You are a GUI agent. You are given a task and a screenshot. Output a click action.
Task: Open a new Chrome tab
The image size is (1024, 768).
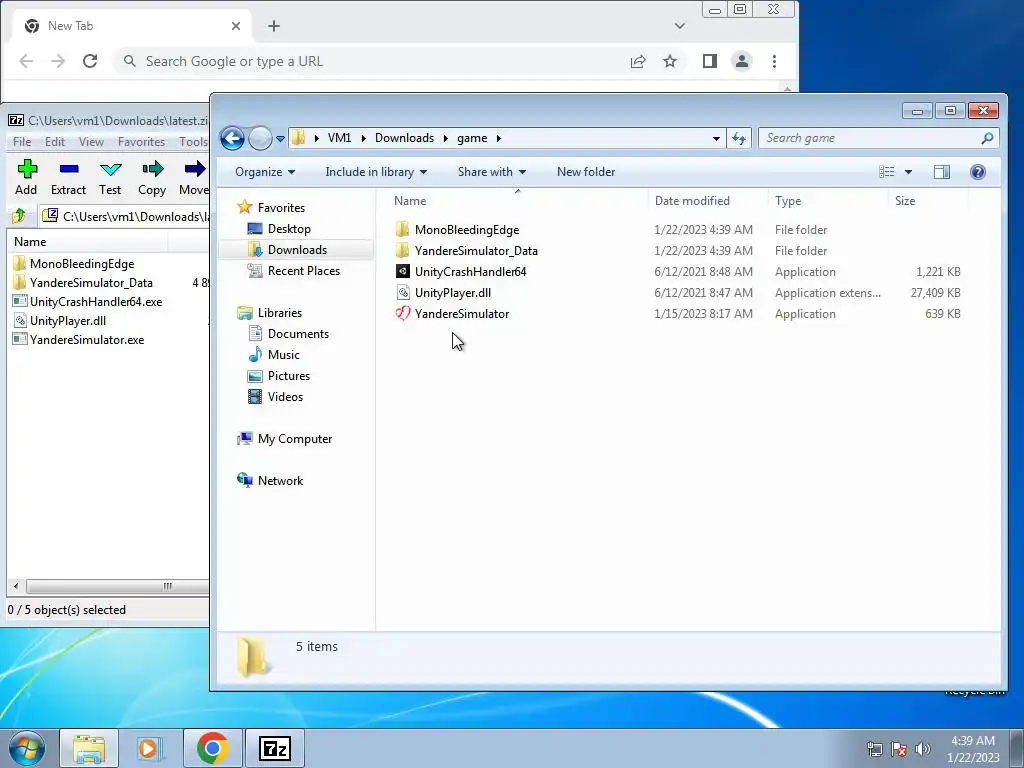274,26
